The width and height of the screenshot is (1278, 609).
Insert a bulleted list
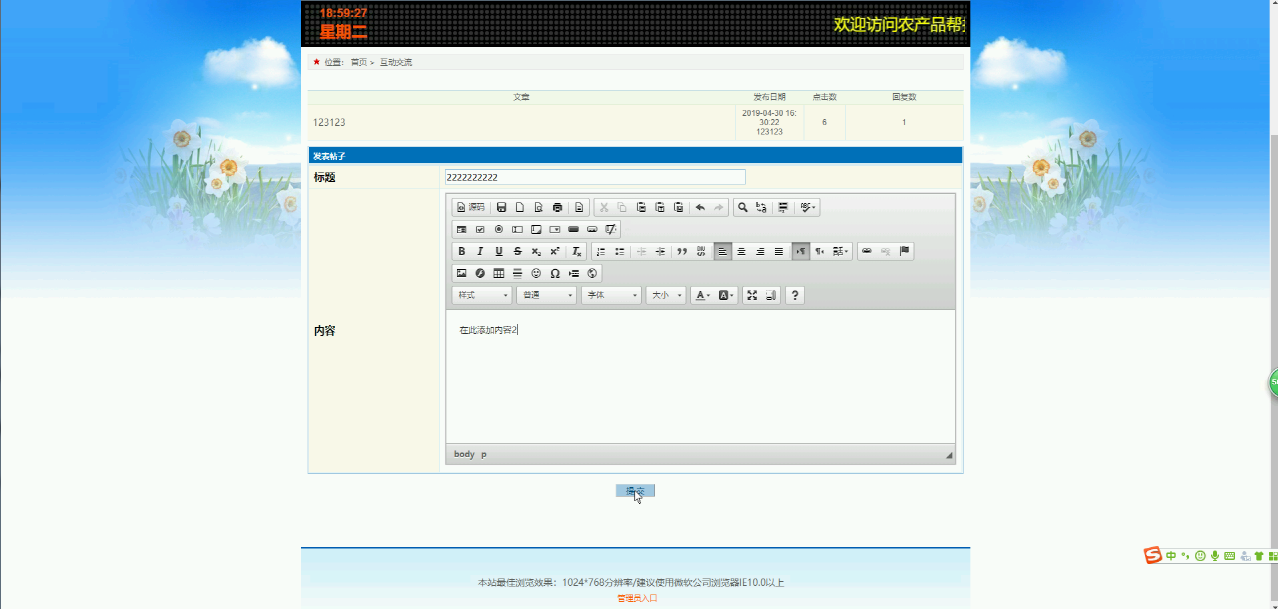coord(620,251)
